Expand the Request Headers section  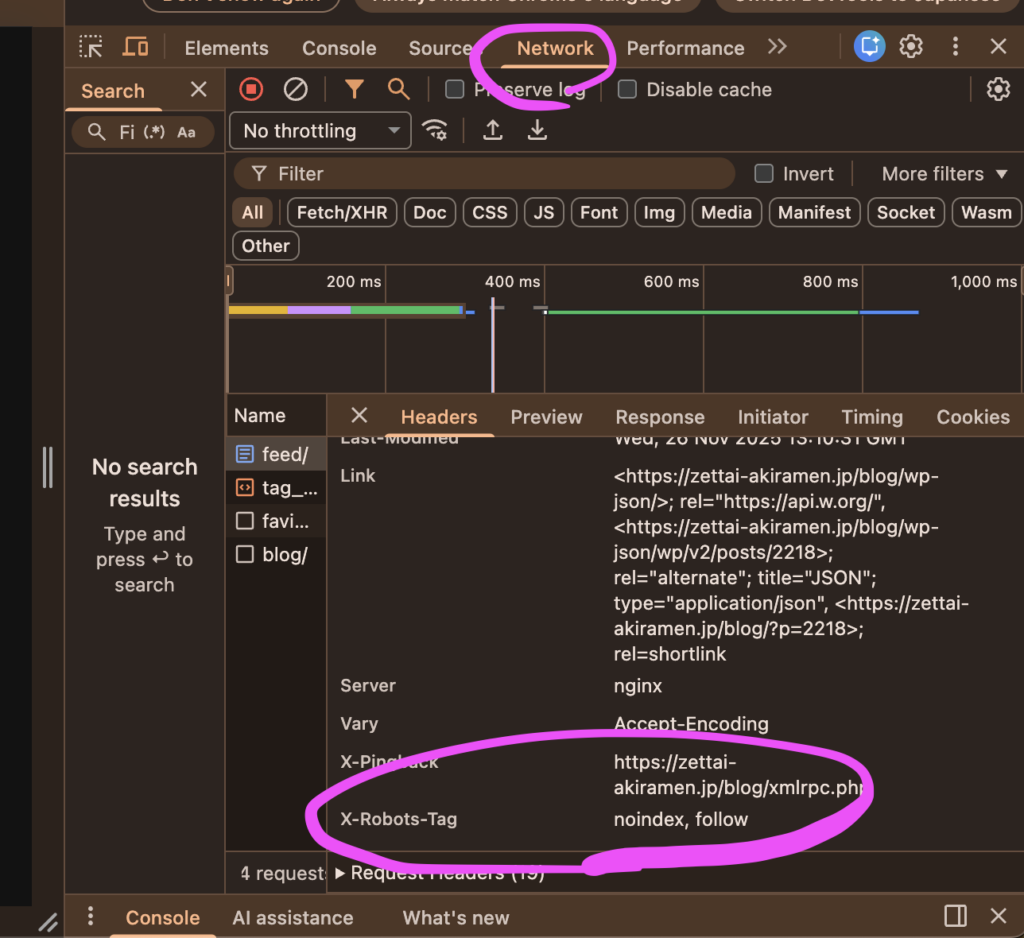[341, 873]
